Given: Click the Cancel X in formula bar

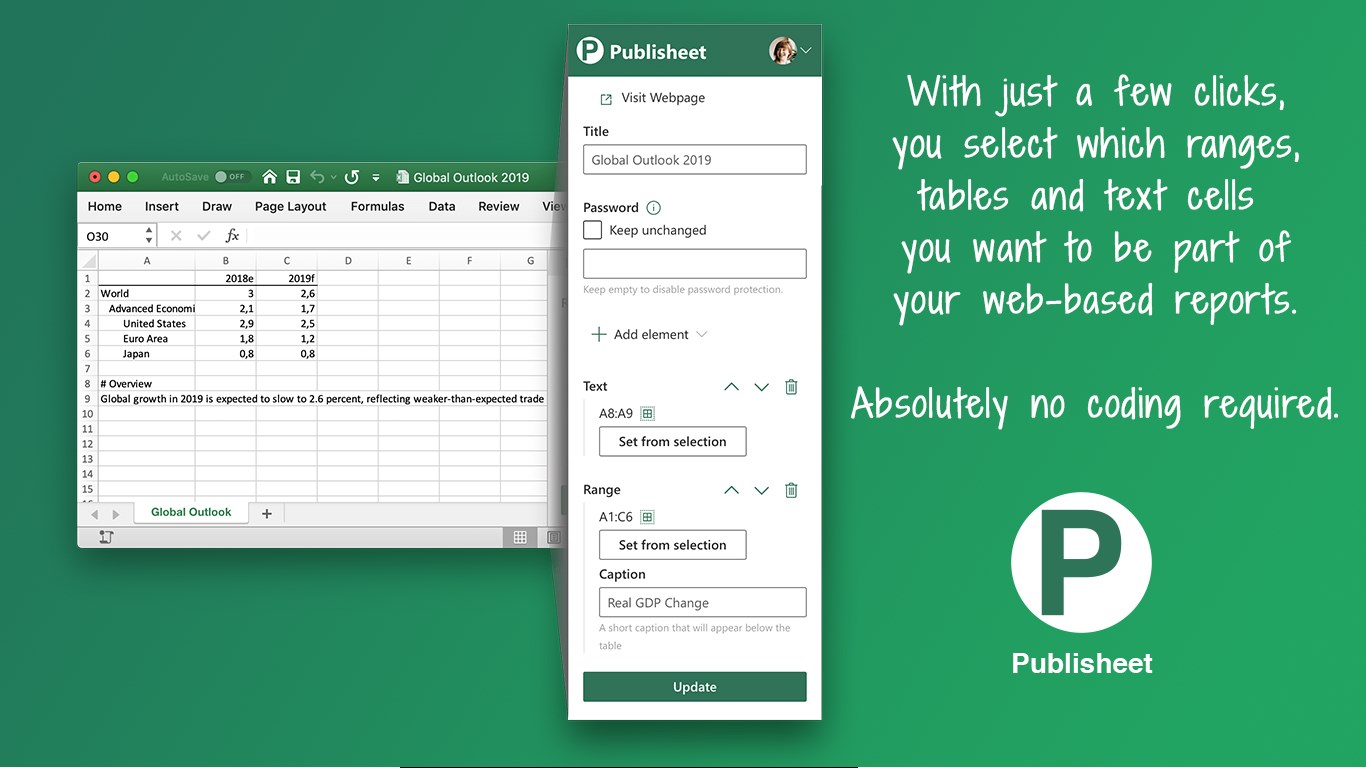Looking at the screenshot, I should click(176, 236).
